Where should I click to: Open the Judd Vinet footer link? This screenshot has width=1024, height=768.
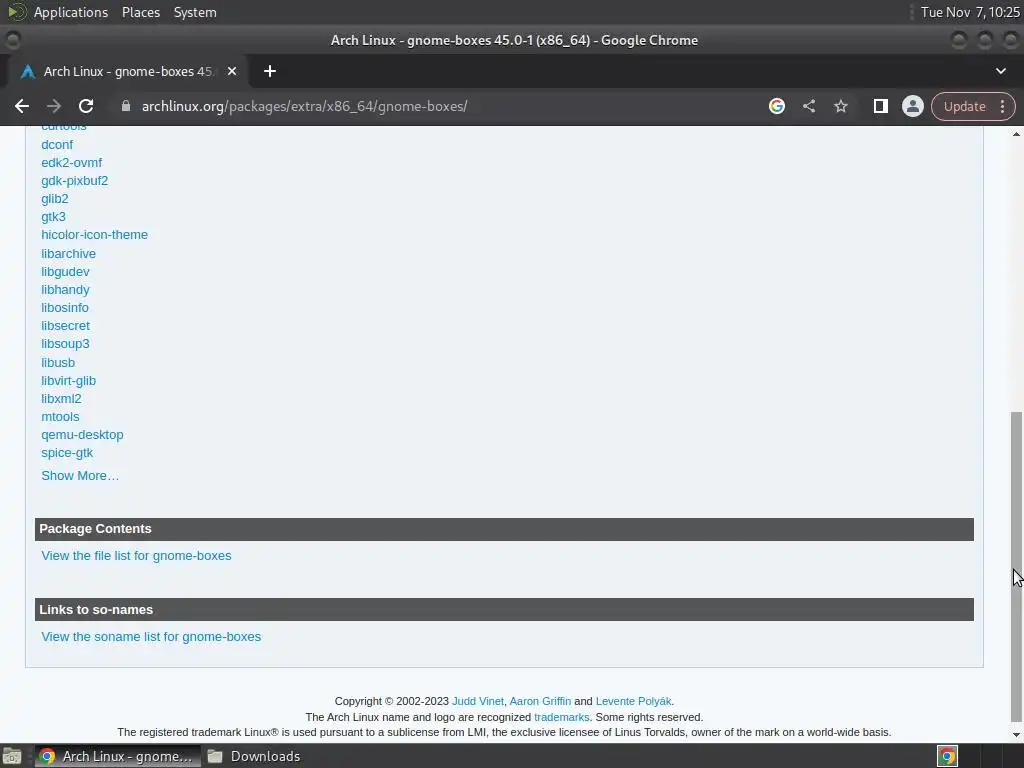tap(477, 701)
